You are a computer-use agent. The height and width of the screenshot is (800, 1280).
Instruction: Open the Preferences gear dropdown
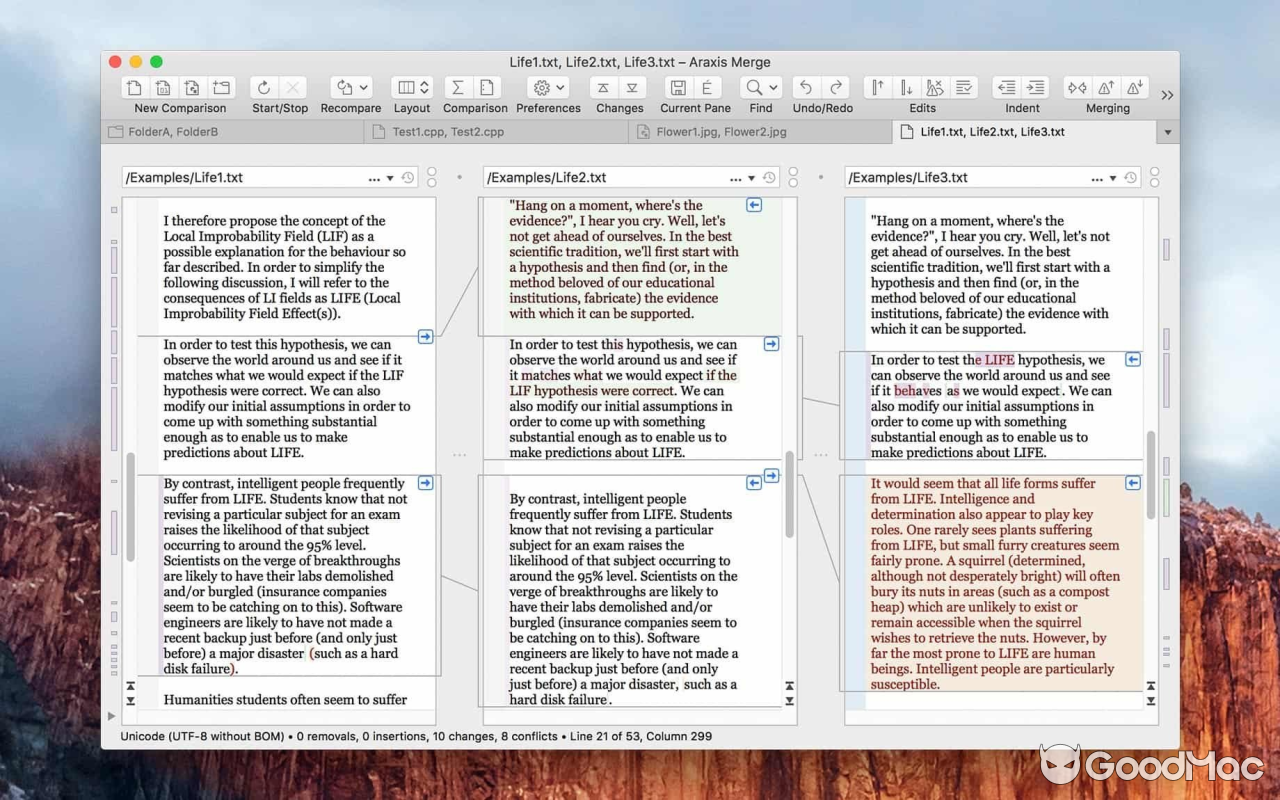548,88
